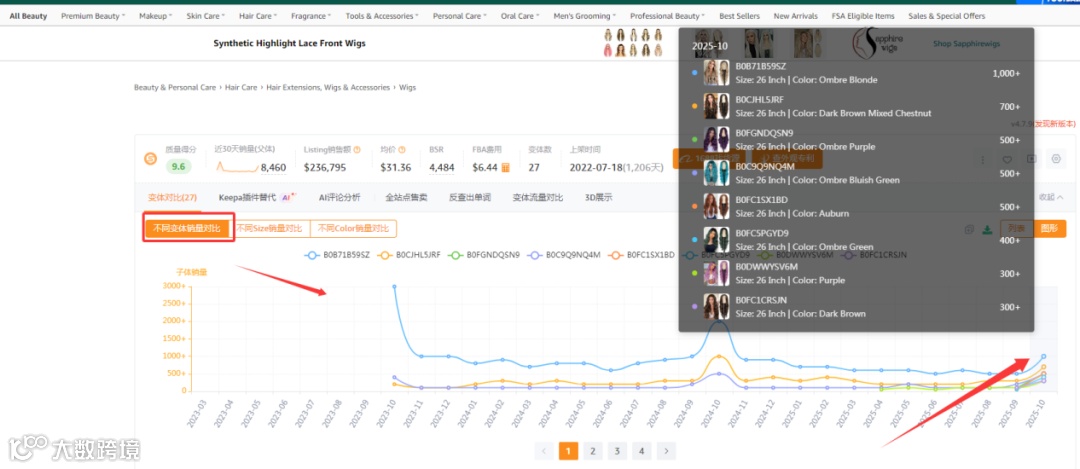Open FSA Eligible Items link
This screenshot has width=1080, height=469.
863,16
